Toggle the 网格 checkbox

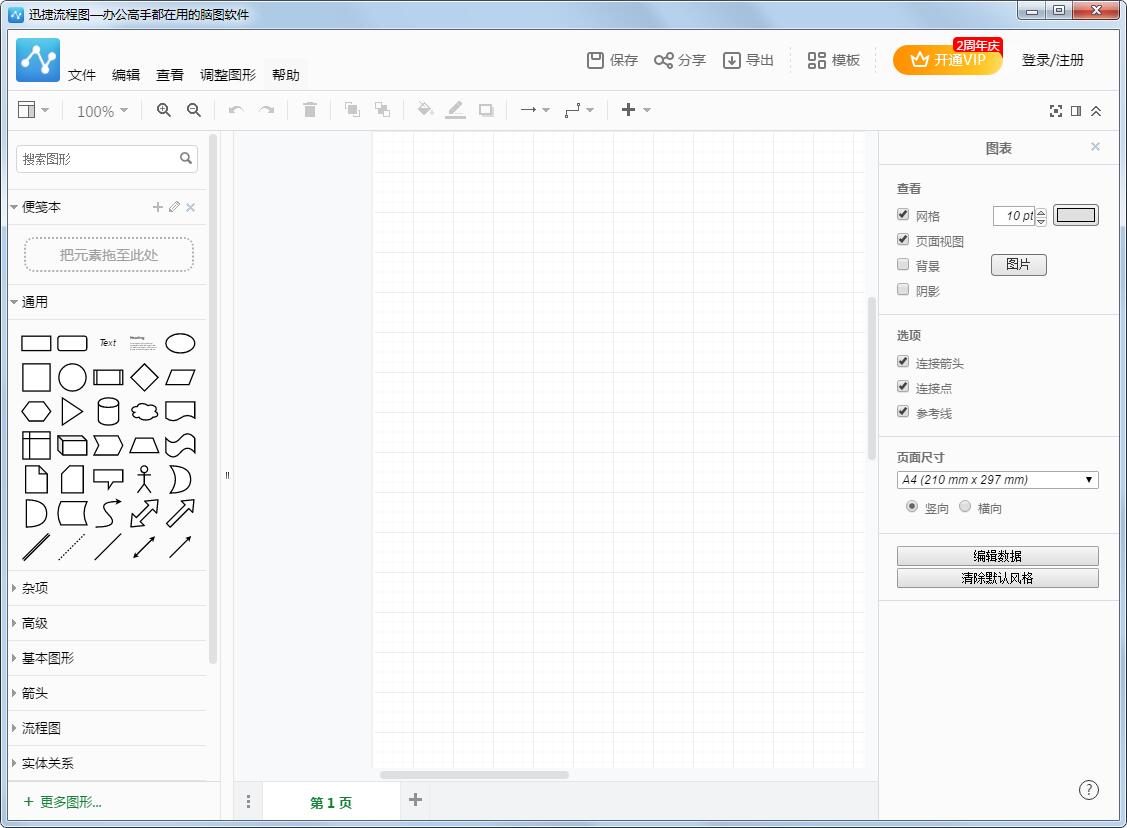[x=903, y=214]
